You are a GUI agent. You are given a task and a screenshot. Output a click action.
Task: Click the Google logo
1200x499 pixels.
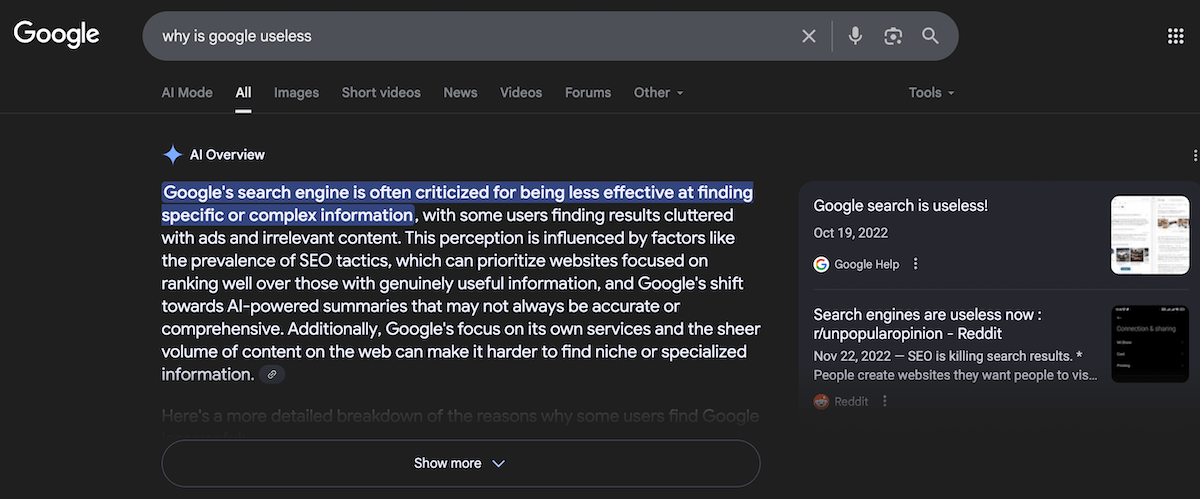coord(56,34)
